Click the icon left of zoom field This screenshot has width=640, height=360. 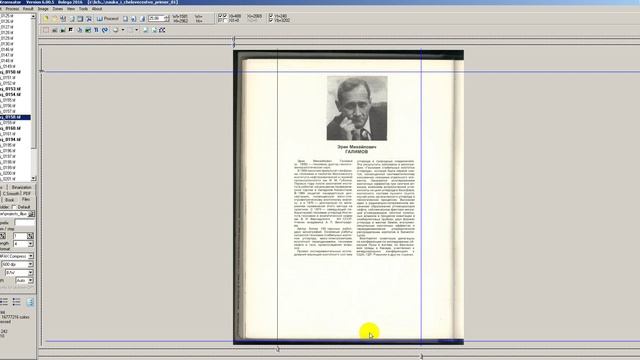tap(142, 19)
